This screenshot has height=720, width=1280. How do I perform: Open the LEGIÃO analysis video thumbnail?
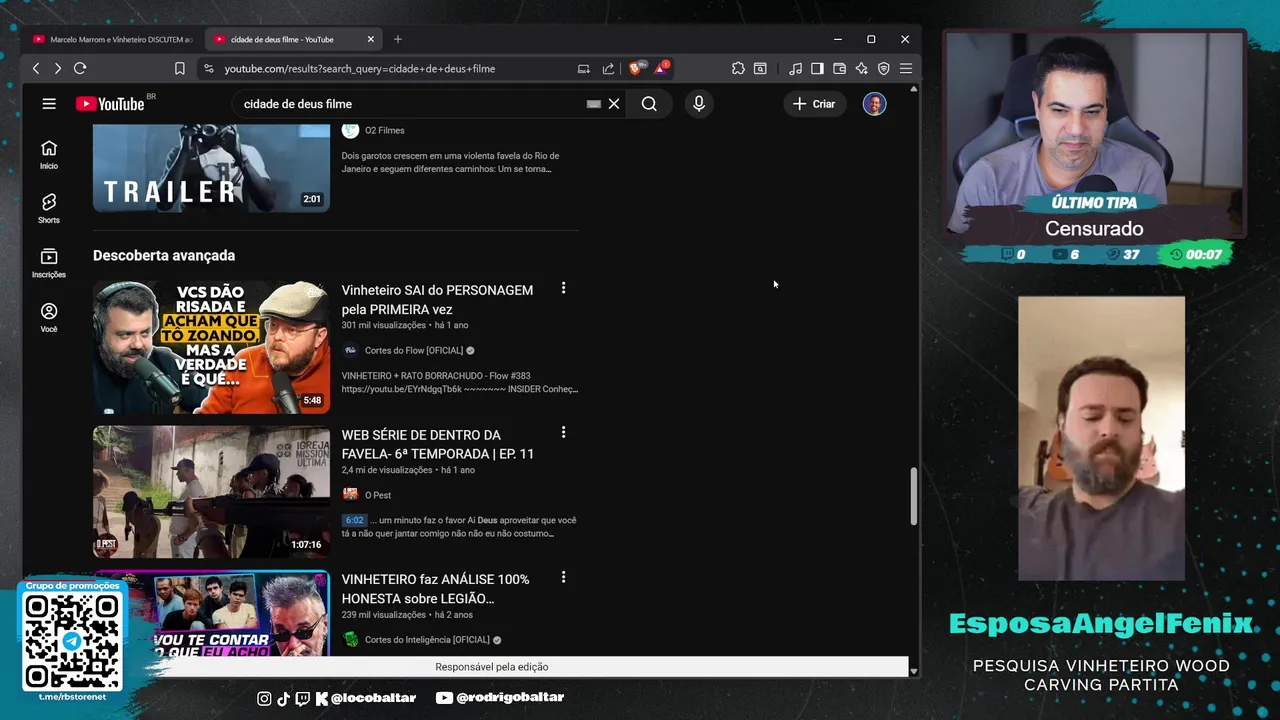point(211,613)
